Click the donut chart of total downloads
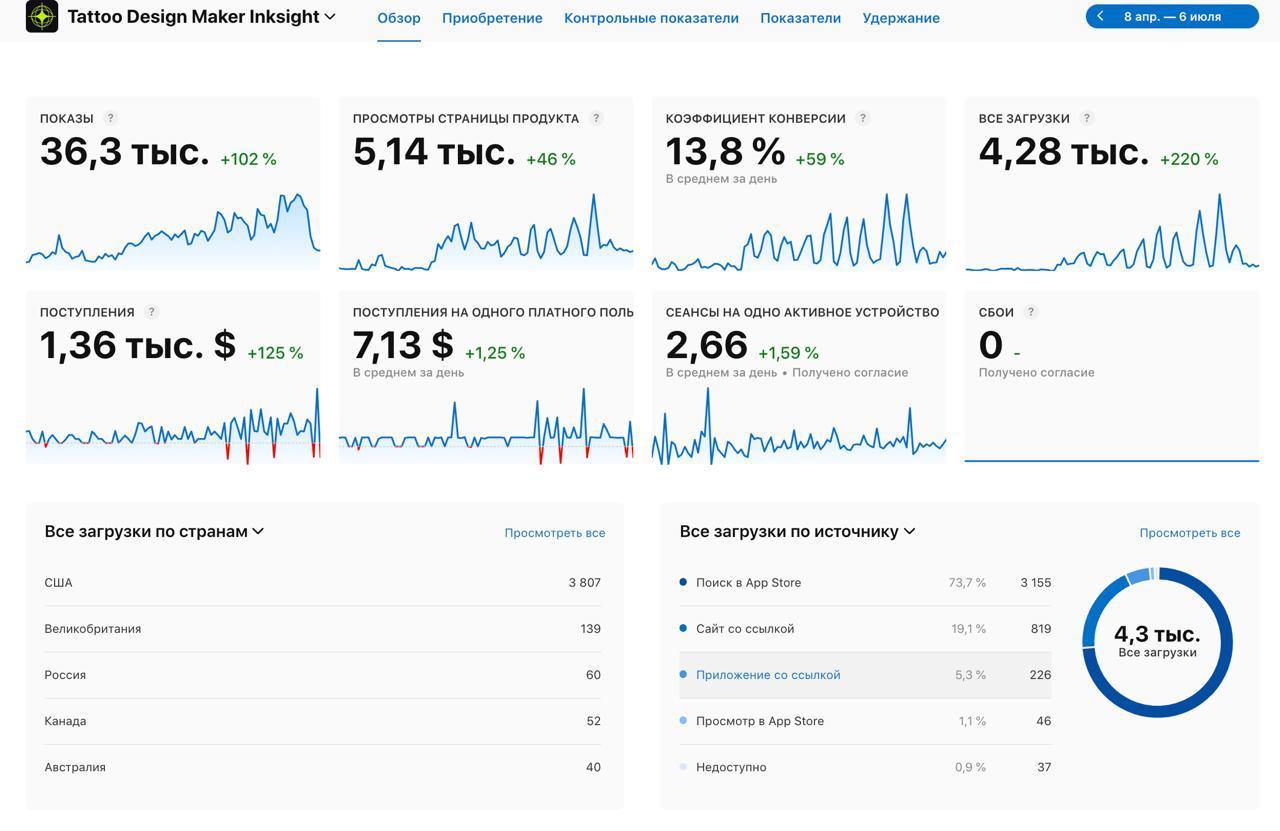Viewport: 1280px width, 831px height. [1158, 642]
